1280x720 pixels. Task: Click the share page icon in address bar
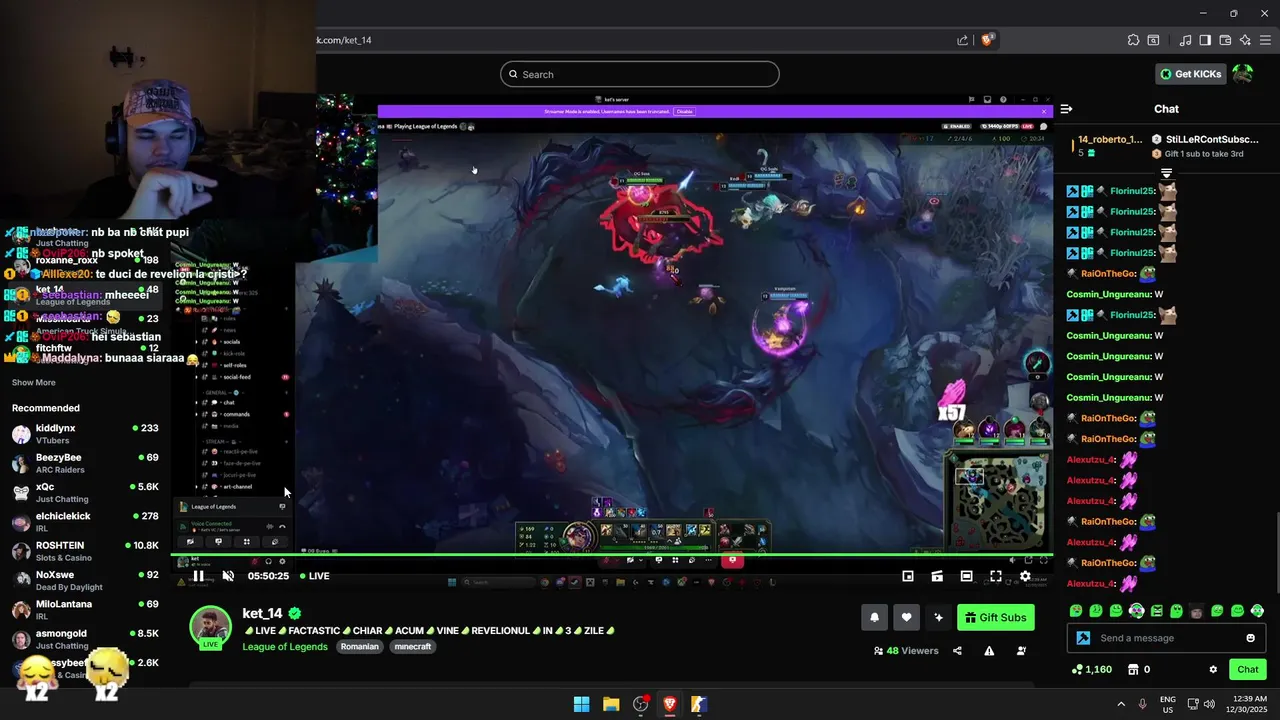tap(962, 40)
